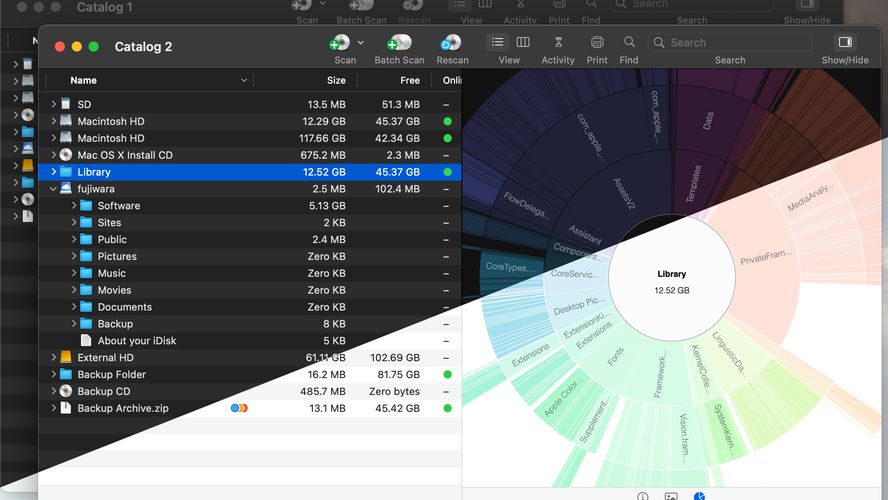
Task: Open Name column sort chevron
Action: tap(244, 80)
